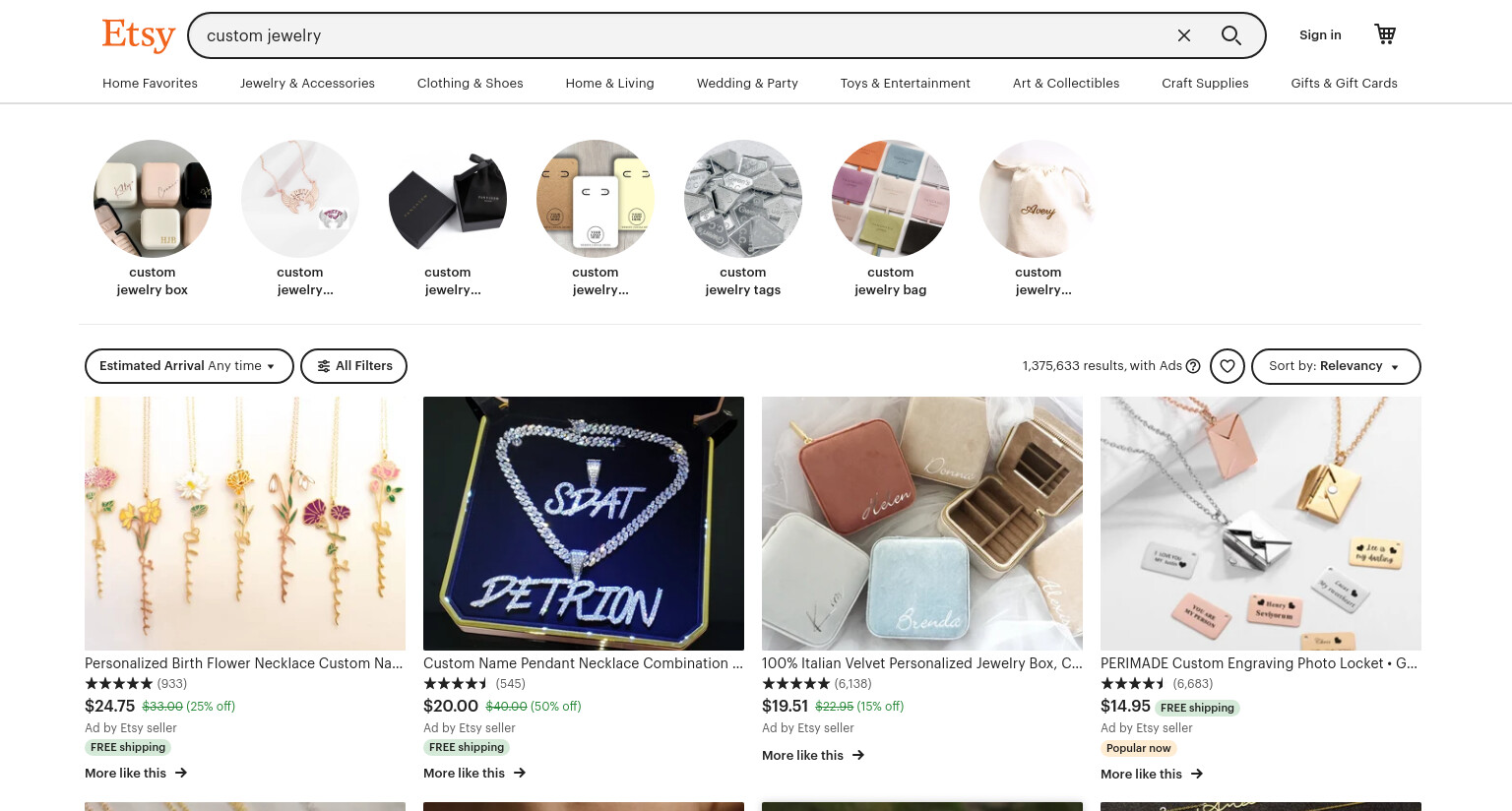This screenshot has width=1512, height=811.
Task: Open Jewelry & Accessories category menu
Action: click(307, 84)
